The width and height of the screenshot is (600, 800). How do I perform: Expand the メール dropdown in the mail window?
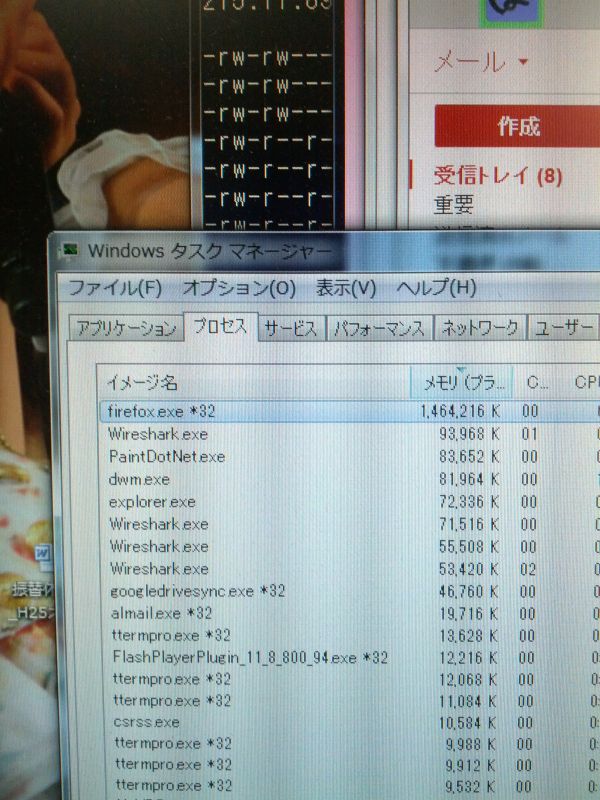click(x=481, y=62)
